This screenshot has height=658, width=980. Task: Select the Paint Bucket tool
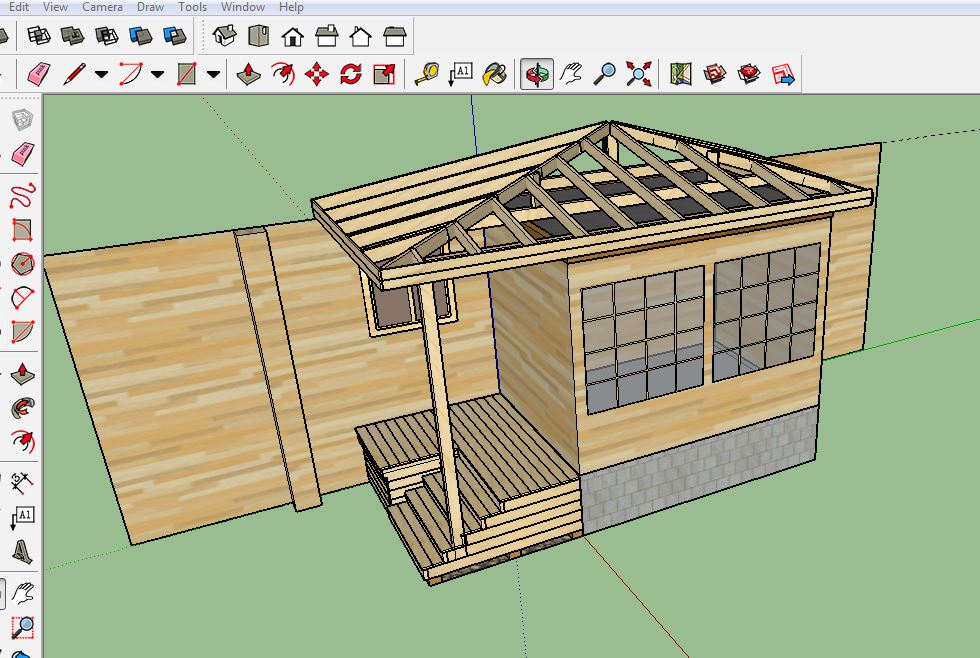pyautogui.click(x=494, y=74)
